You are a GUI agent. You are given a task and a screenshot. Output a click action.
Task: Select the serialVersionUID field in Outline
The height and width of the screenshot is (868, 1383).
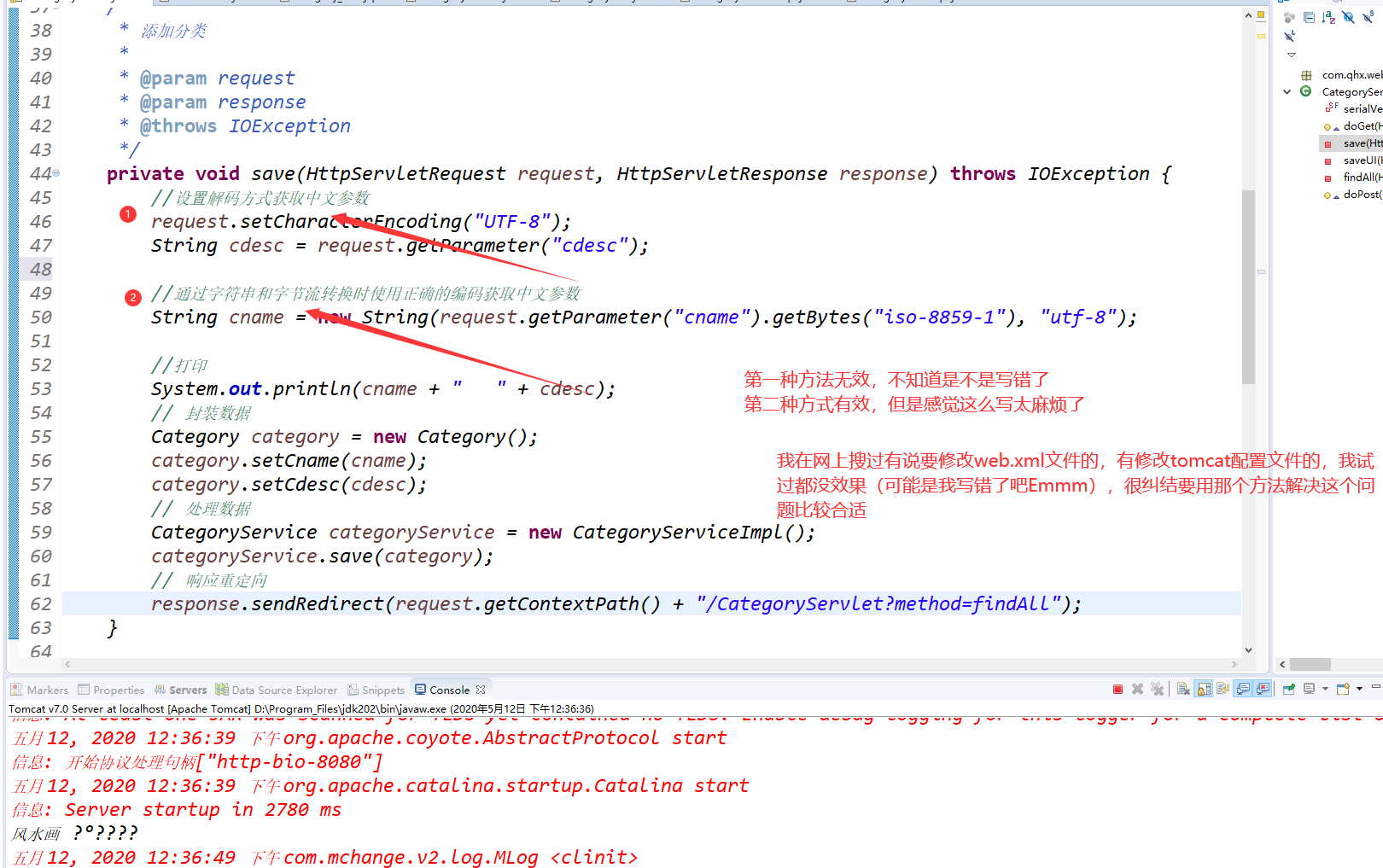(x=1363, y=109)
